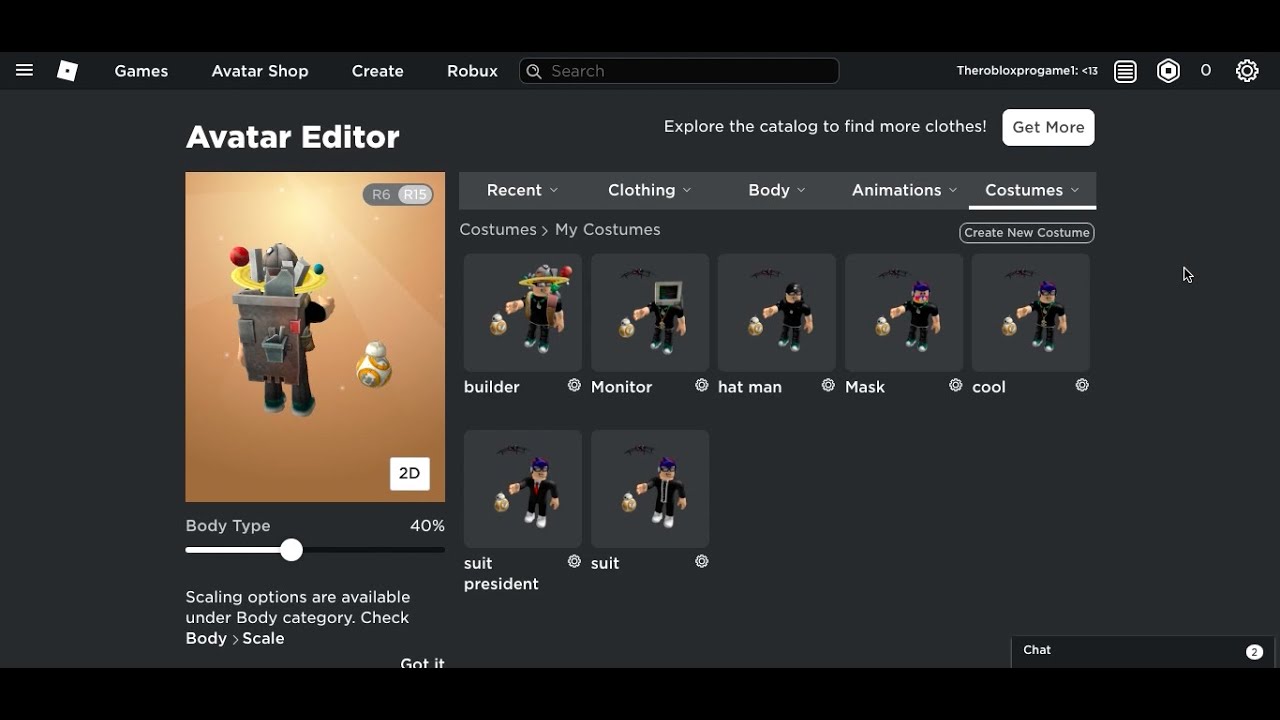This screenshot has height=720, width=1280.
Task: Select the cool costume thumbnail
Action: pos(1031,312)
